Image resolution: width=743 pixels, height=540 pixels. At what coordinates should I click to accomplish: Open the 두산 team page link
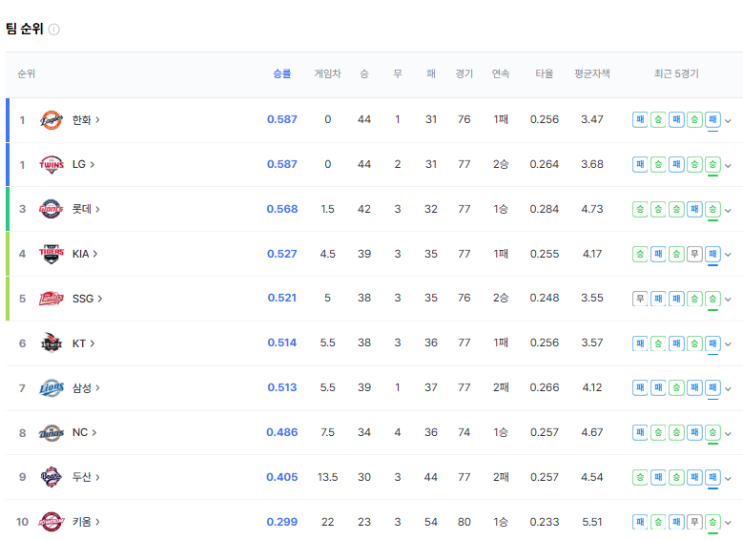(x=86, y=477)
